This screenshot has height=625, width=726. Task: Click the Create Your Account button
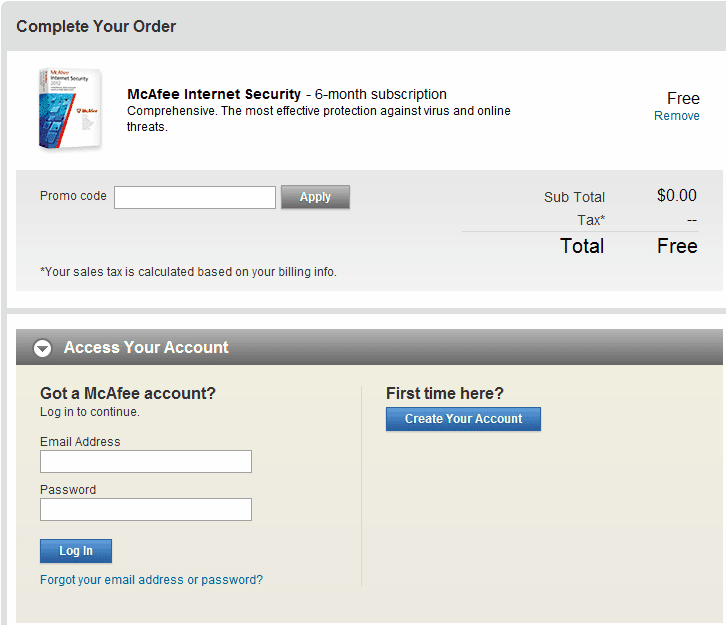[463, 419]
